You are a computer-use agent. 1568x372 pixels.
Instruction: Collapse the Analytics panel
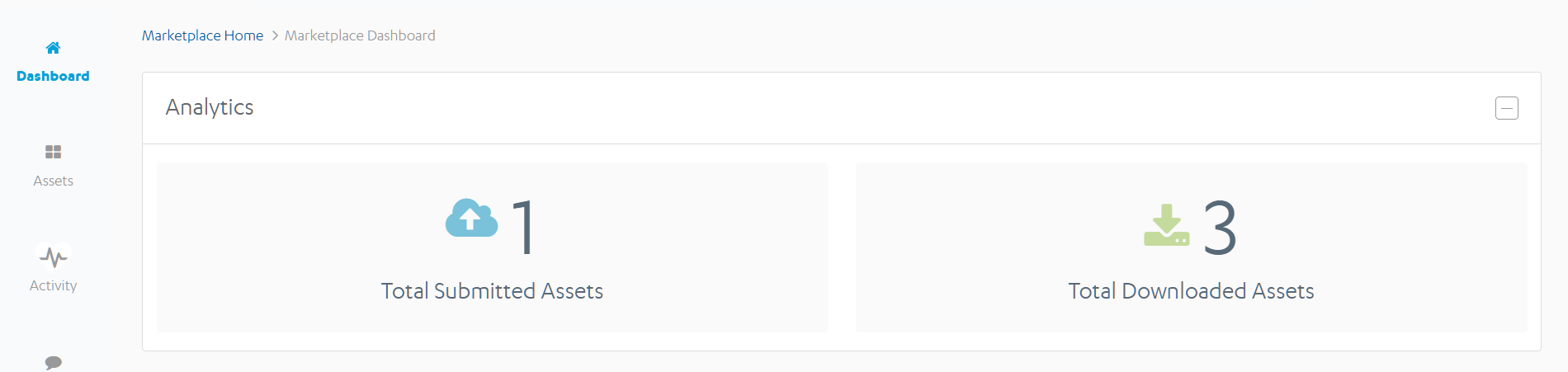pos(1506,108)
